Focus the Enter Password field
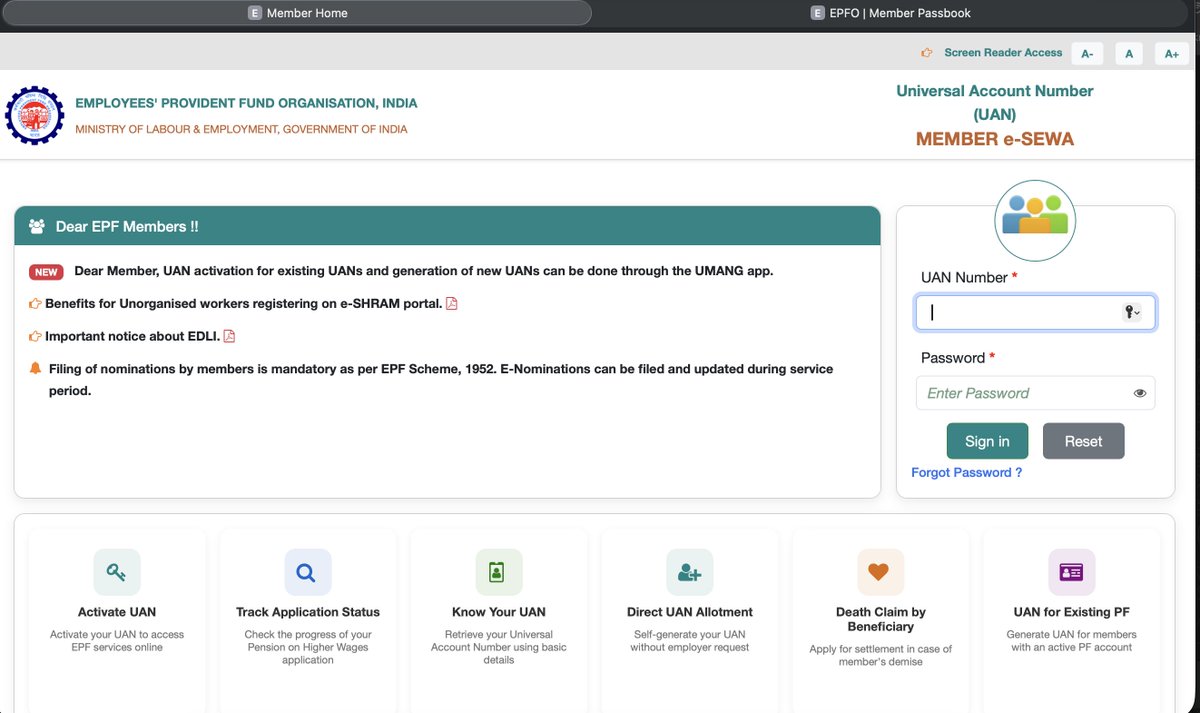The height and width of the screenshot is (713, 1200). (x=1035, y=393)
